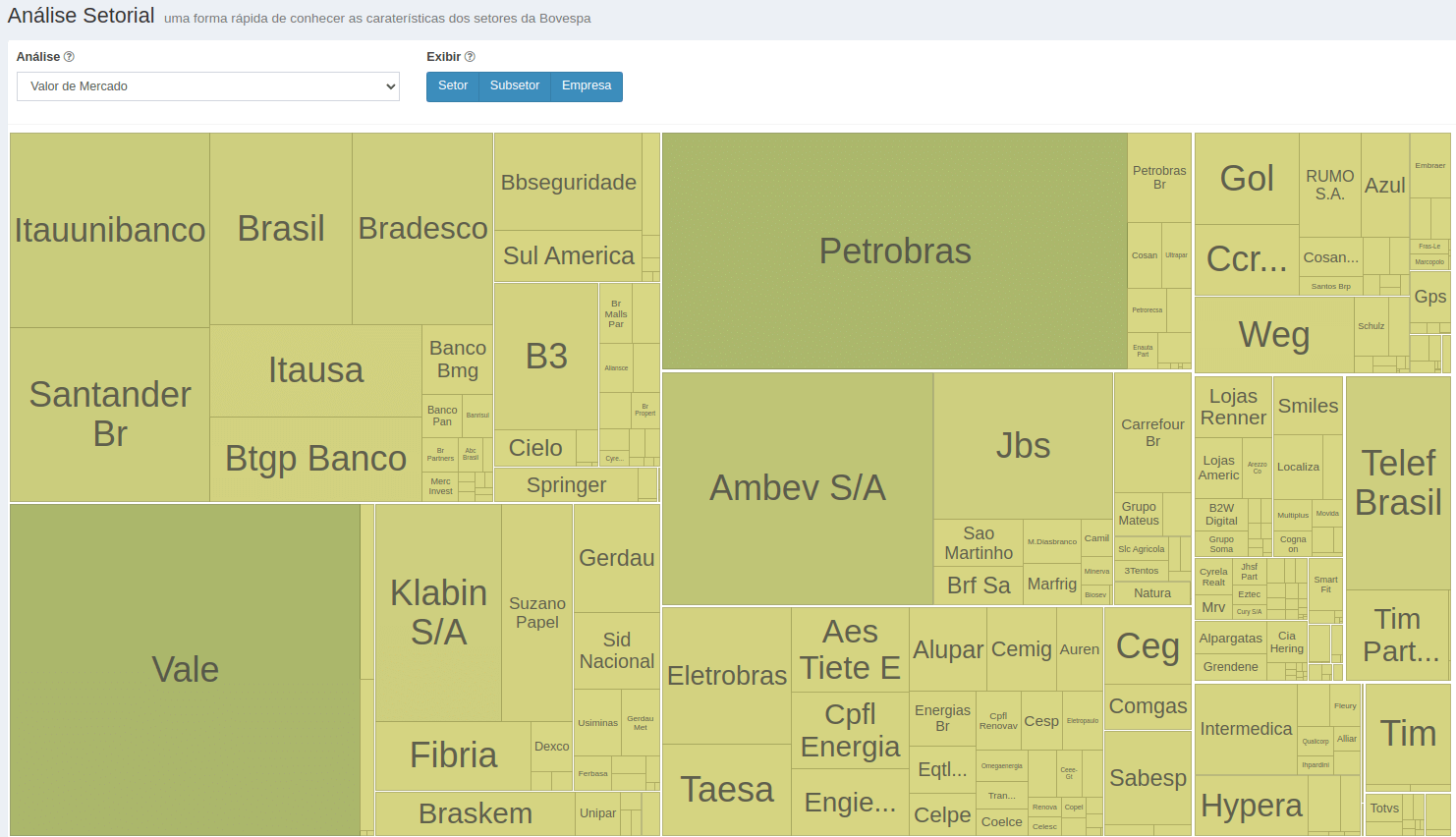Select the Lojas Renner tile
This screenshot has width=1456, height=837.
1233,407
